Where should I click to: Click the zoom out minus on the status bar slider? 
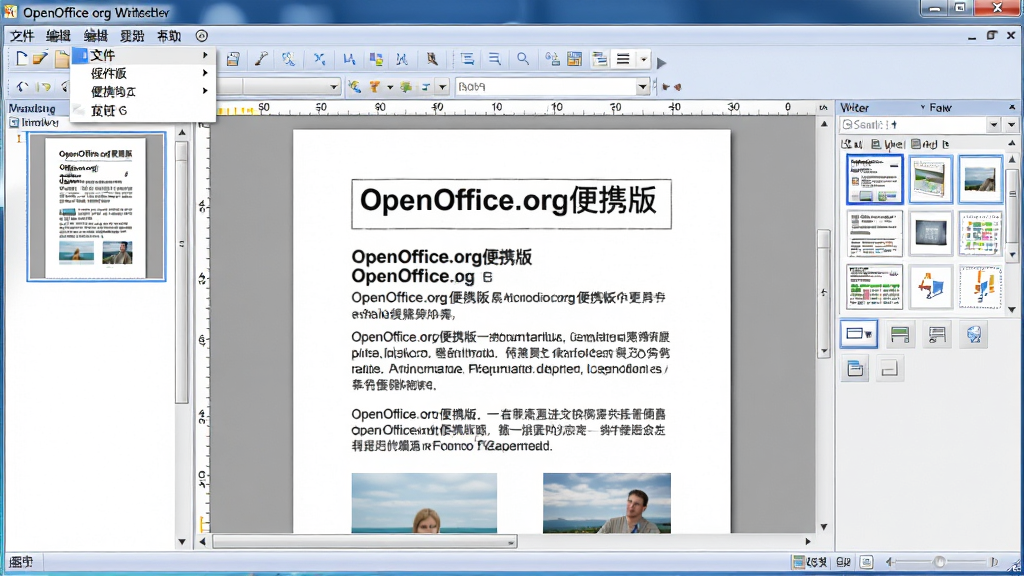click(889, 562)
